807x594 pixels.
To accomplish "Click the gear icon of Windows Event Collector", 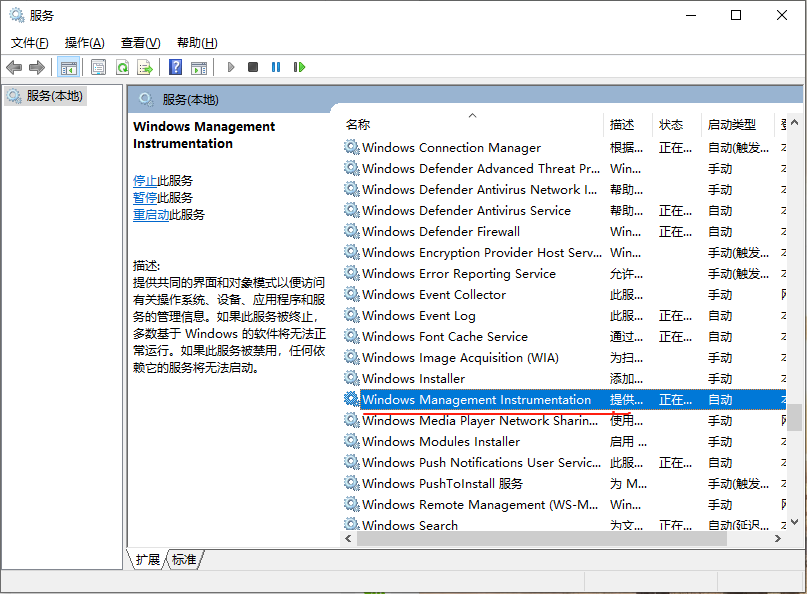I will click(352, 294).
